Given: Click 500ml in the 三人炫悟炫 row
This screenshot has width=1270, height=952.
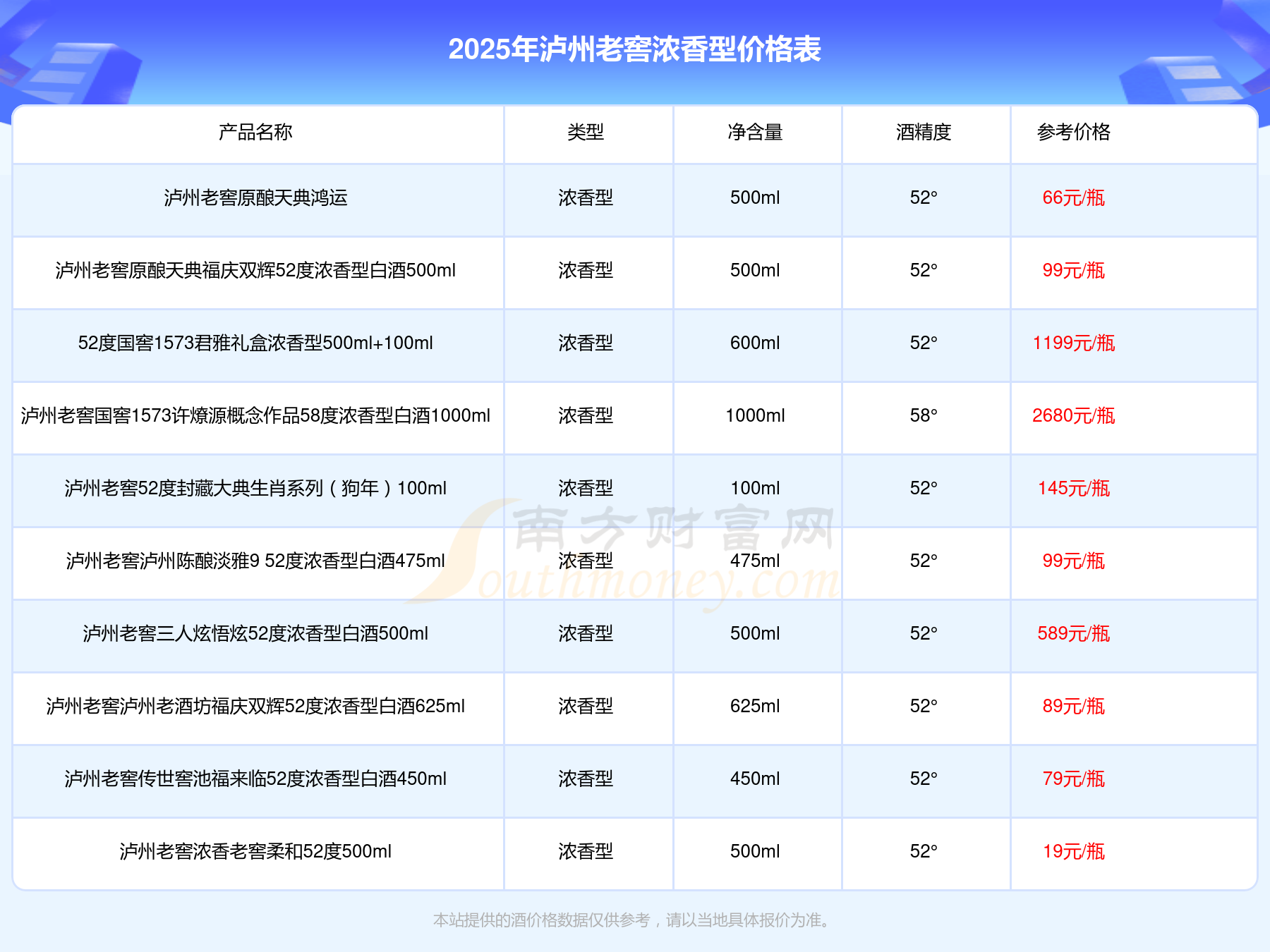Looking at the screenshot, I should click(x=755, y=633).
